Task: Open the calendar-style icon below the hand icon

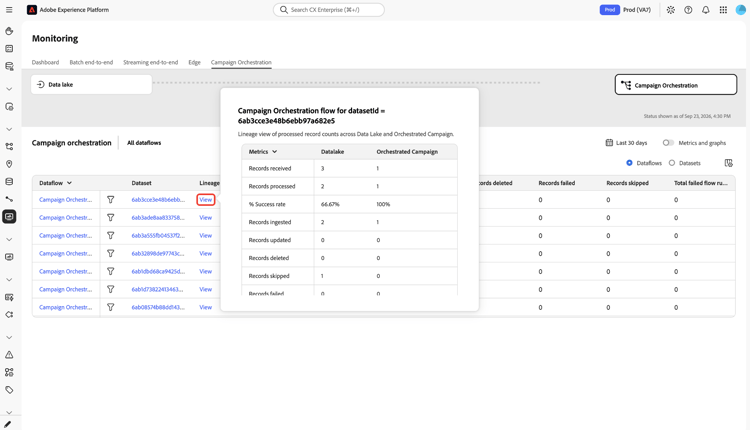Action: pos(9,49)
